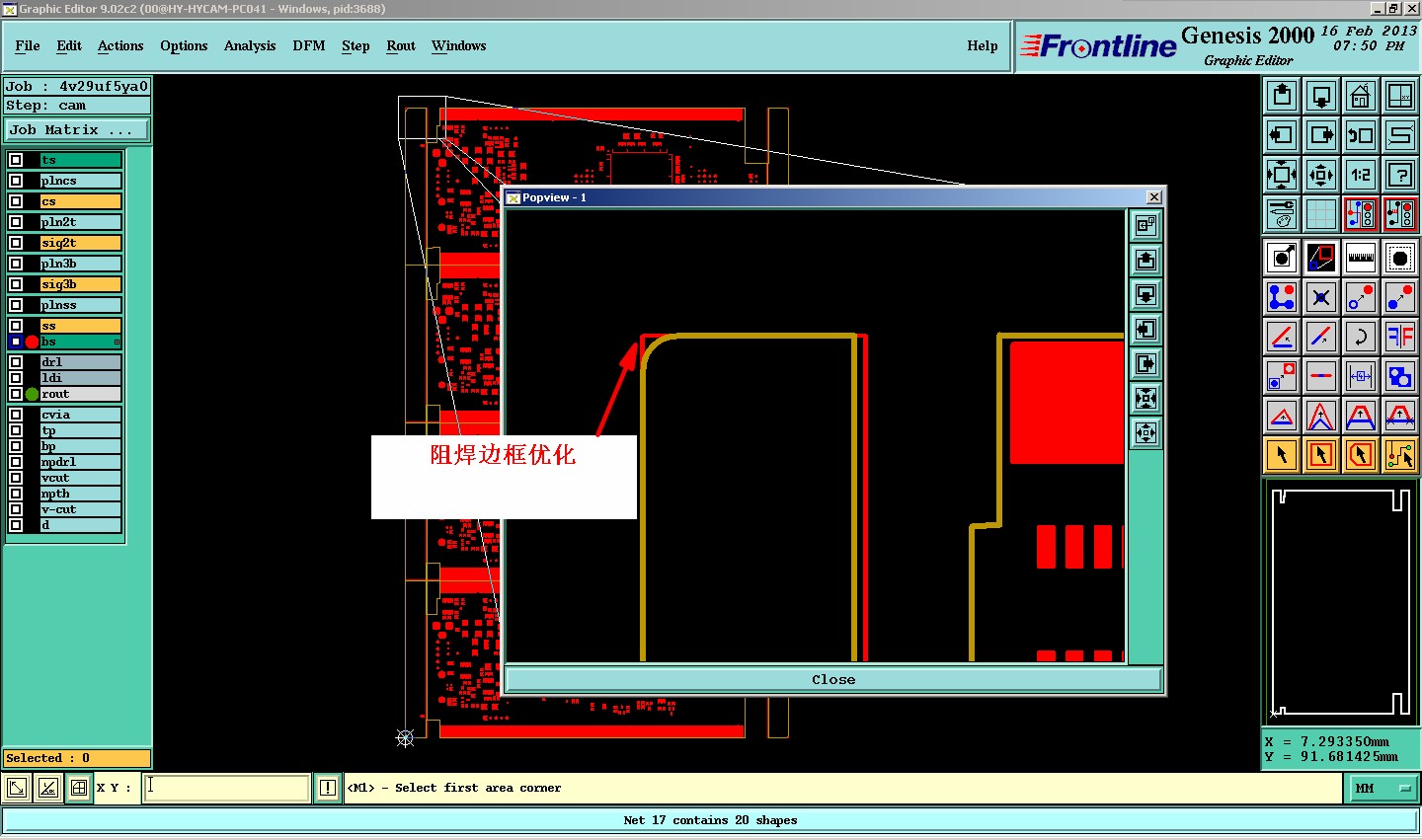Toggle the plncs layer display box

click(x=16, y=181)
